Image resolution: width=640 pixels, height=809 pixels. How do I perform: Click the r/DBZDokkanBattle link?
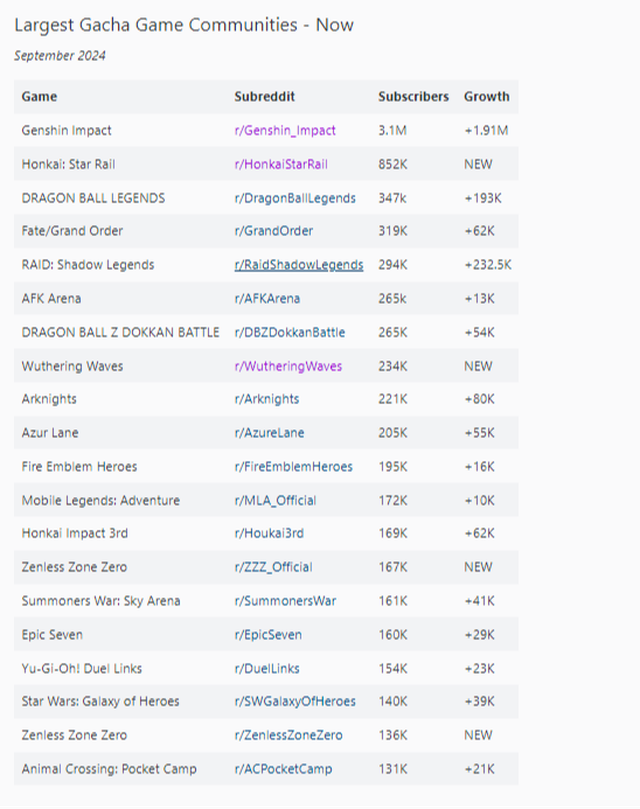click(289, 332)
